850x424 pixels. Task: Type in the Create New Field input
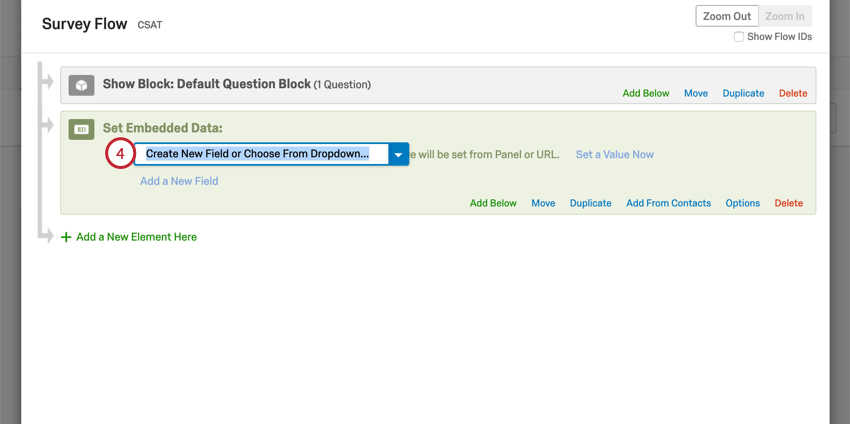click(x=260, y=154)
